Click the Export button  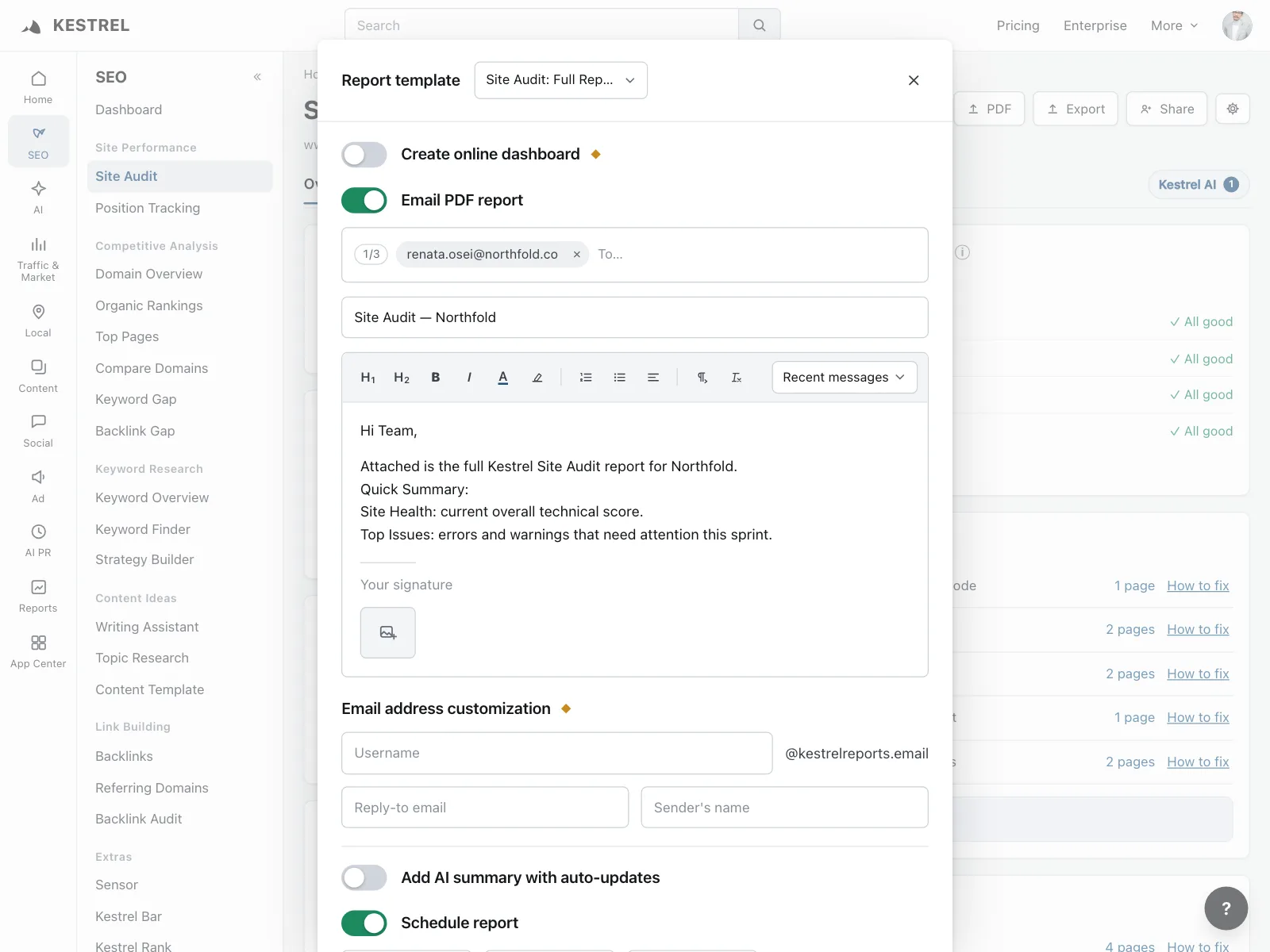tap(1076, 109)
